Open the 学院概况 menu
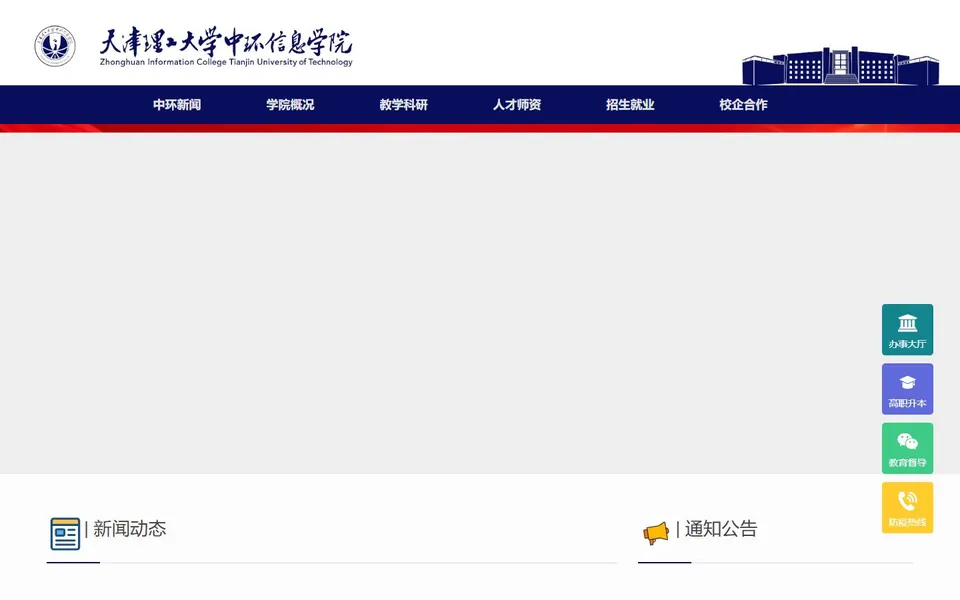 (290, 105)
